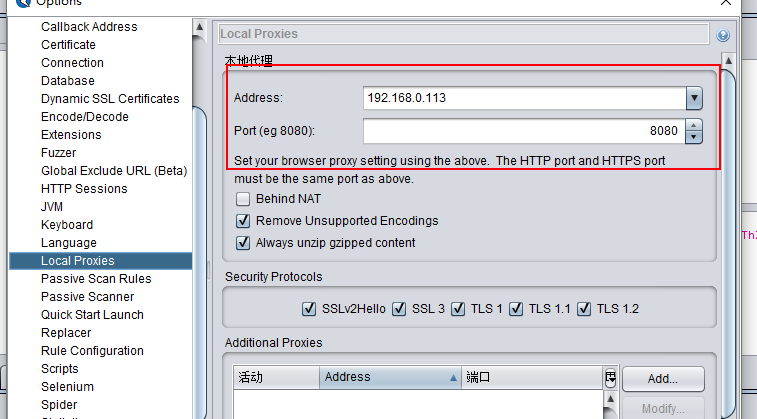Select Fuzzer in options tree
The height and width of the screenshot is (419, 757).
[58, 153]
